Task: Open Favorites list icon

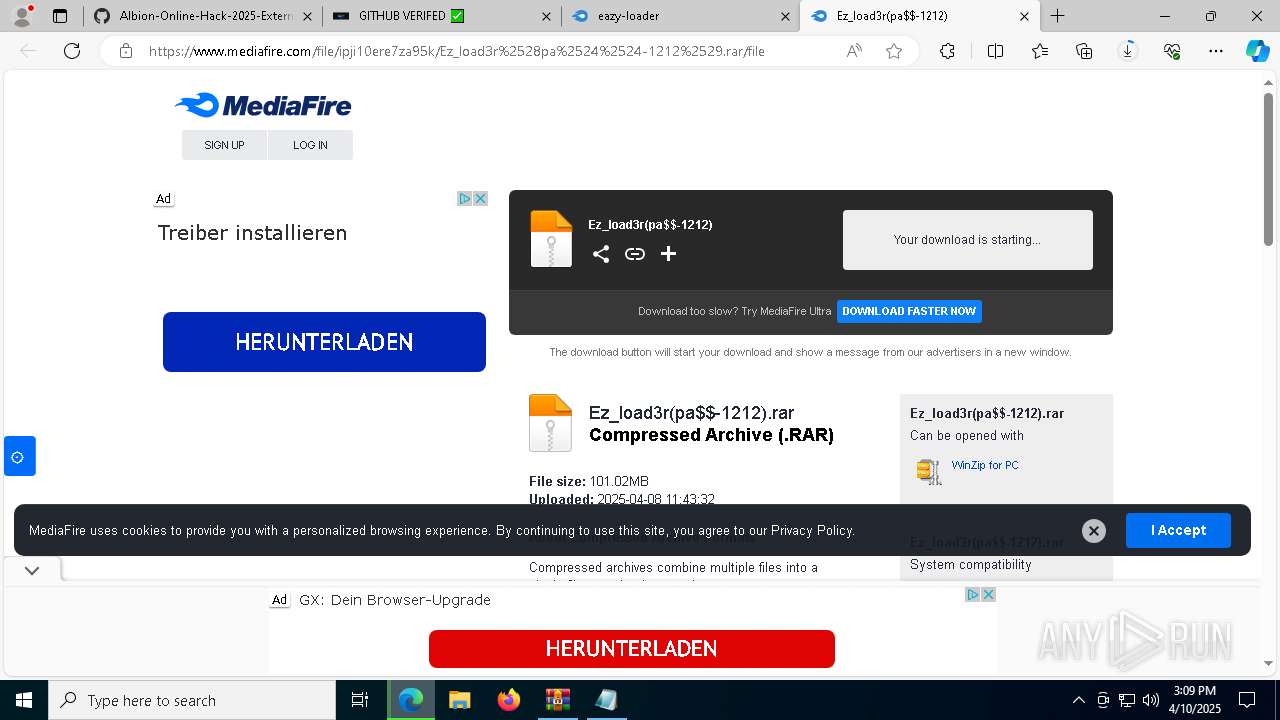Action: (1040, 51)
